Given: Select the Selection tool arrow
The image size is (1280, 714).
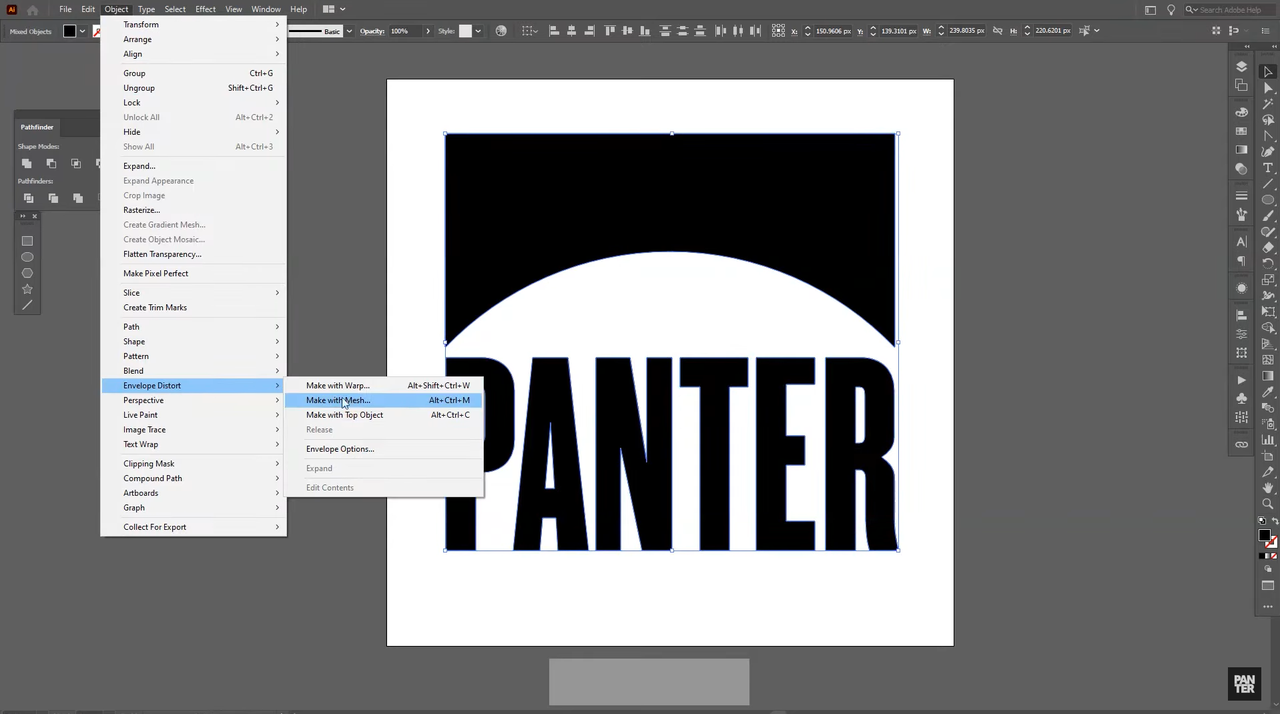Looking at the screenshot, I should tap(1268, 72).
